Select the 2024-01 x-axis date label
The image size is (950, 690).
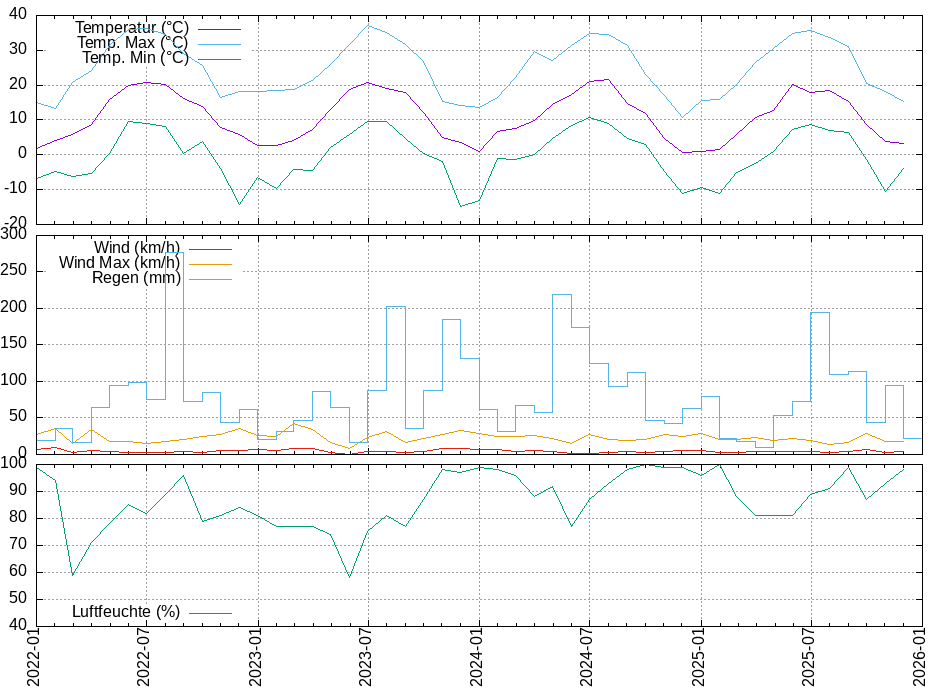pos(479,657)
